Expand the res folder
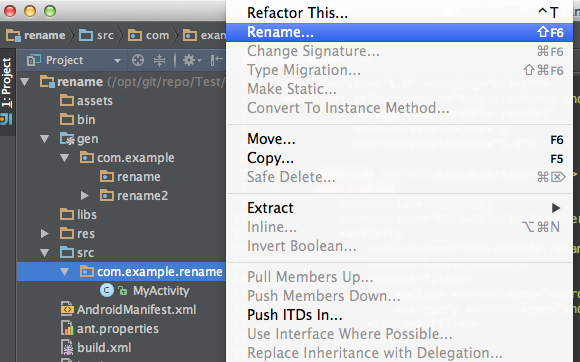This screenshot has width=580, height=362. (x=45, y=234)
